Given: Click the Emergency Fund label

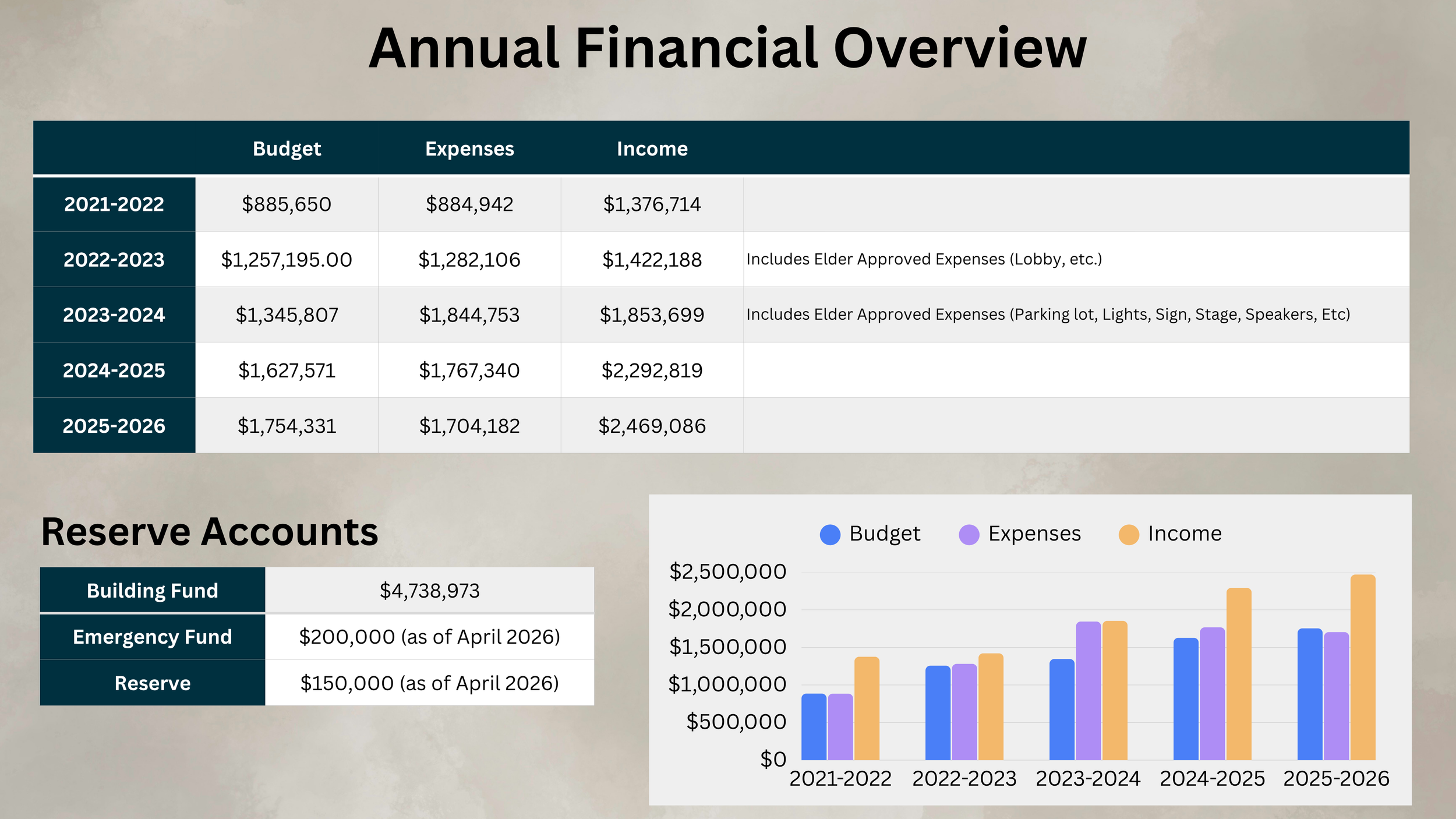Looking at the screenshot, I should 153,637.
